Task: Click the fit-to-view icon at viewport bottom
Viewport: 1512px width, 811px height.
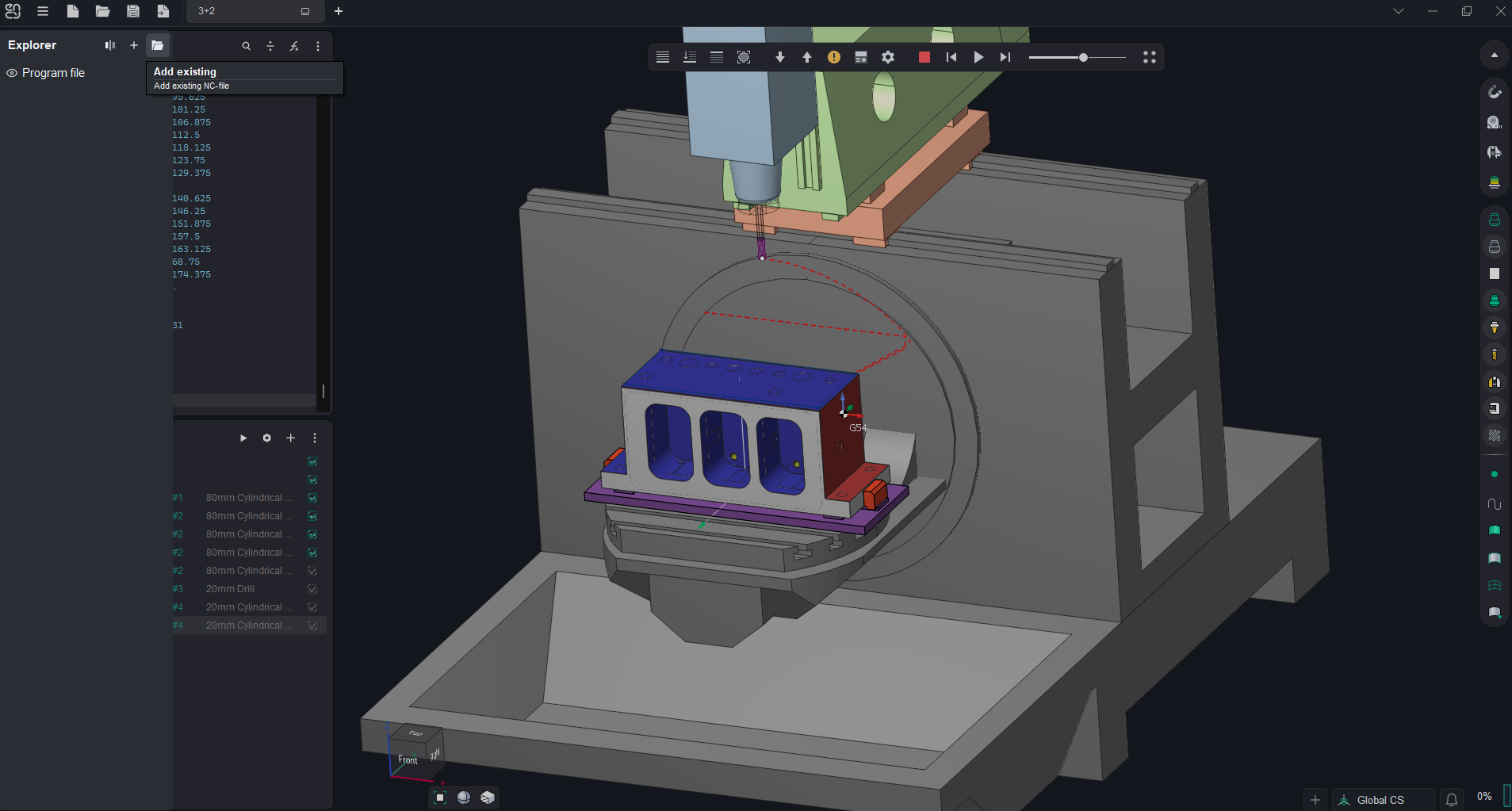Action: pyautogui.click(x=441, y=798)
